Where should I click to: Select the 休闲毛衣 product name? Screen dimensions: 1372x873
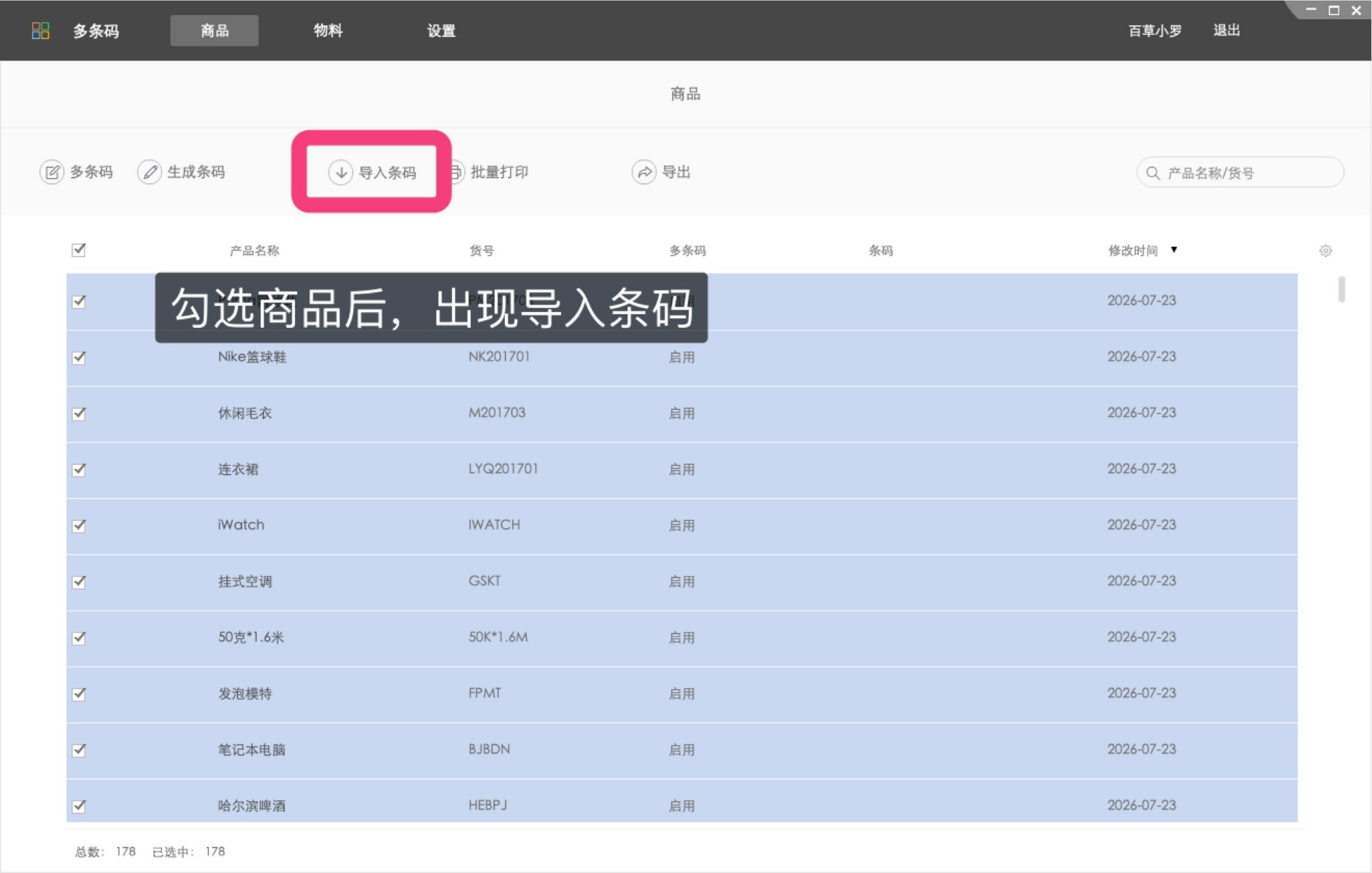pyautogui.click(x=245, y=414)
